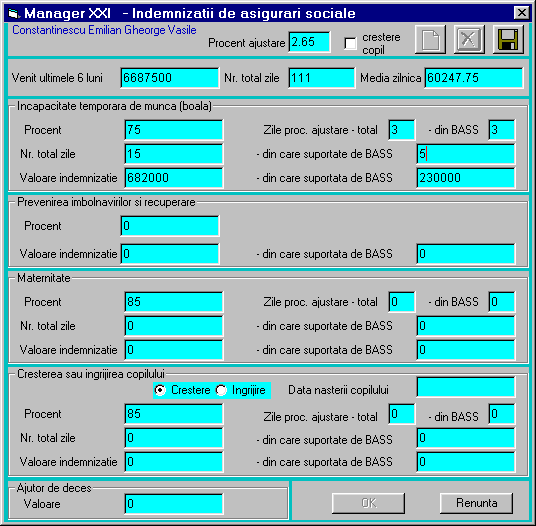This screenshot has height=526, width=536.
Task: Select the Crestere radio button
Action: [x=160, y=390]
